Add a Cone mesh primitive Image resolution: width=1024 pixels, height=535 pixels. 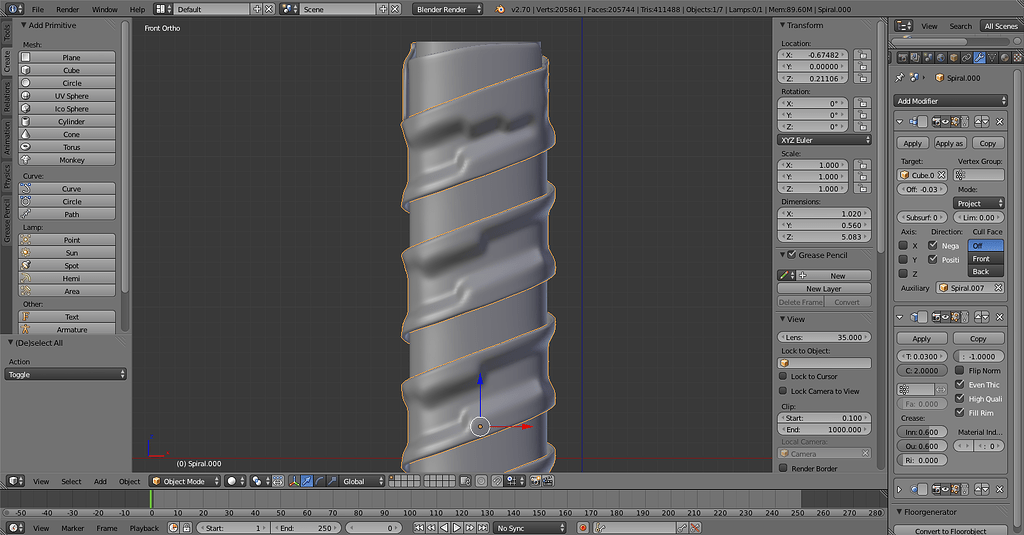point(67,135)
